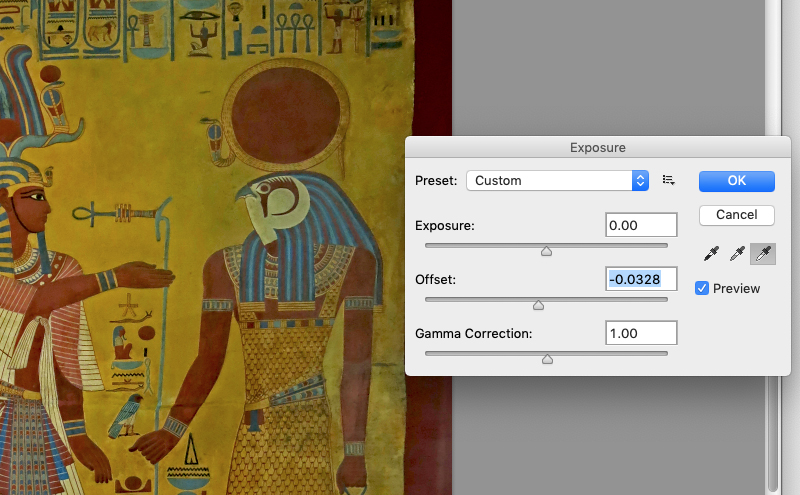800x495 pixels.
Task: Toggle the Preview checkbox
Action: pos(702,288)
